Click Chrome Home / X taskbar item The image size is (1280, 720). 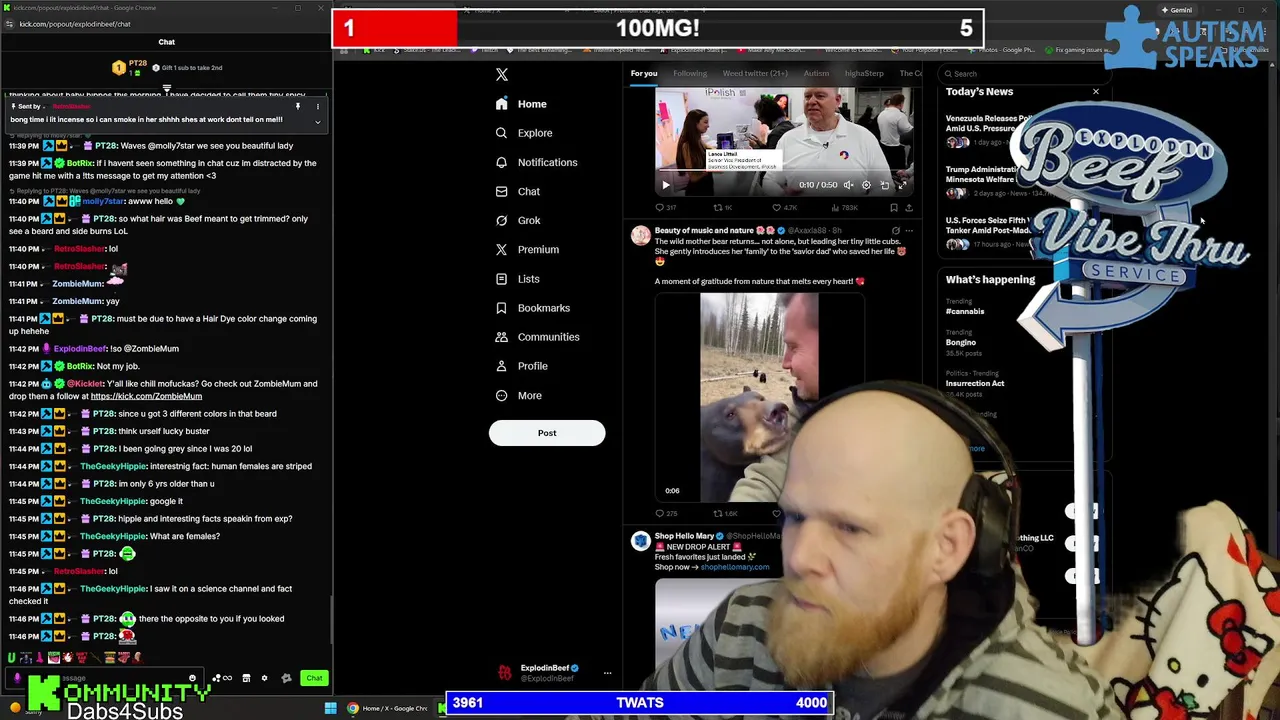point(388,708)
